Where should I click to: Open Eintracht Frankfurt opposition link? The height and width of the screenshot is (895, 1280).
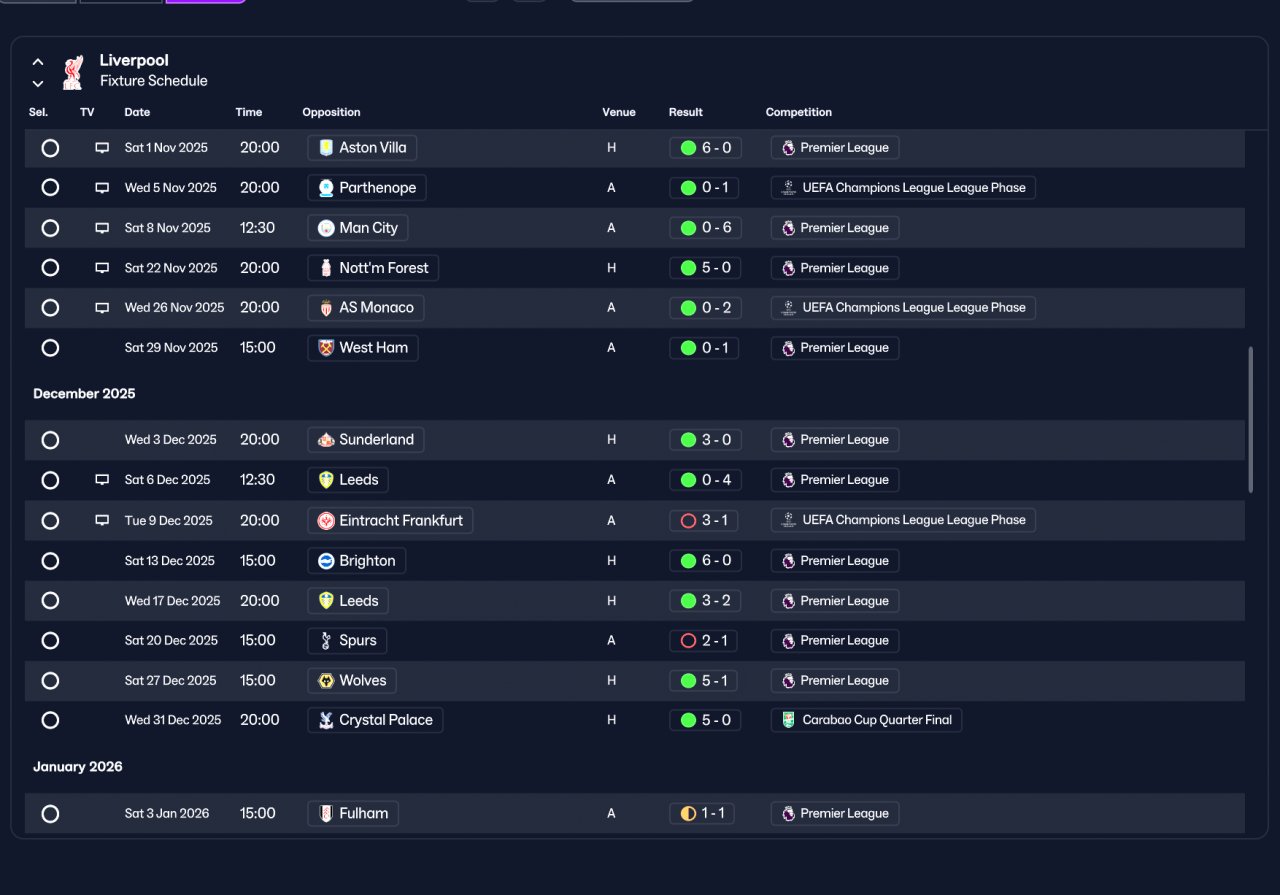pos(390,520)
